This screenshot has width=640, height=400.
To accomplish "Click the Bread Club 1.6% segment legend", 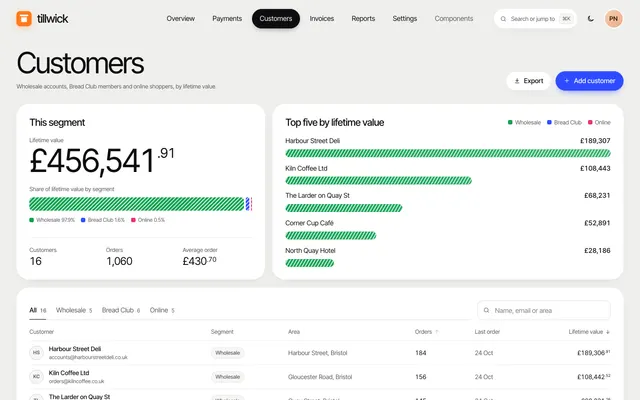I will tap(103, 220).
